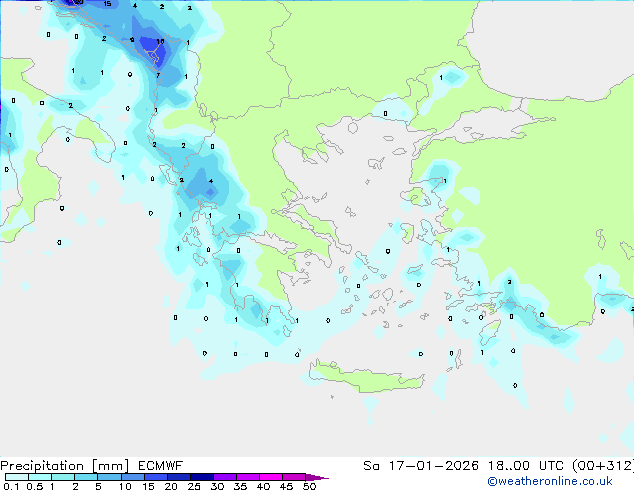Click the '(00+312)' forecast offset text
The height and width of the screenshot is (490, 634).
click(x=603, y=466)
